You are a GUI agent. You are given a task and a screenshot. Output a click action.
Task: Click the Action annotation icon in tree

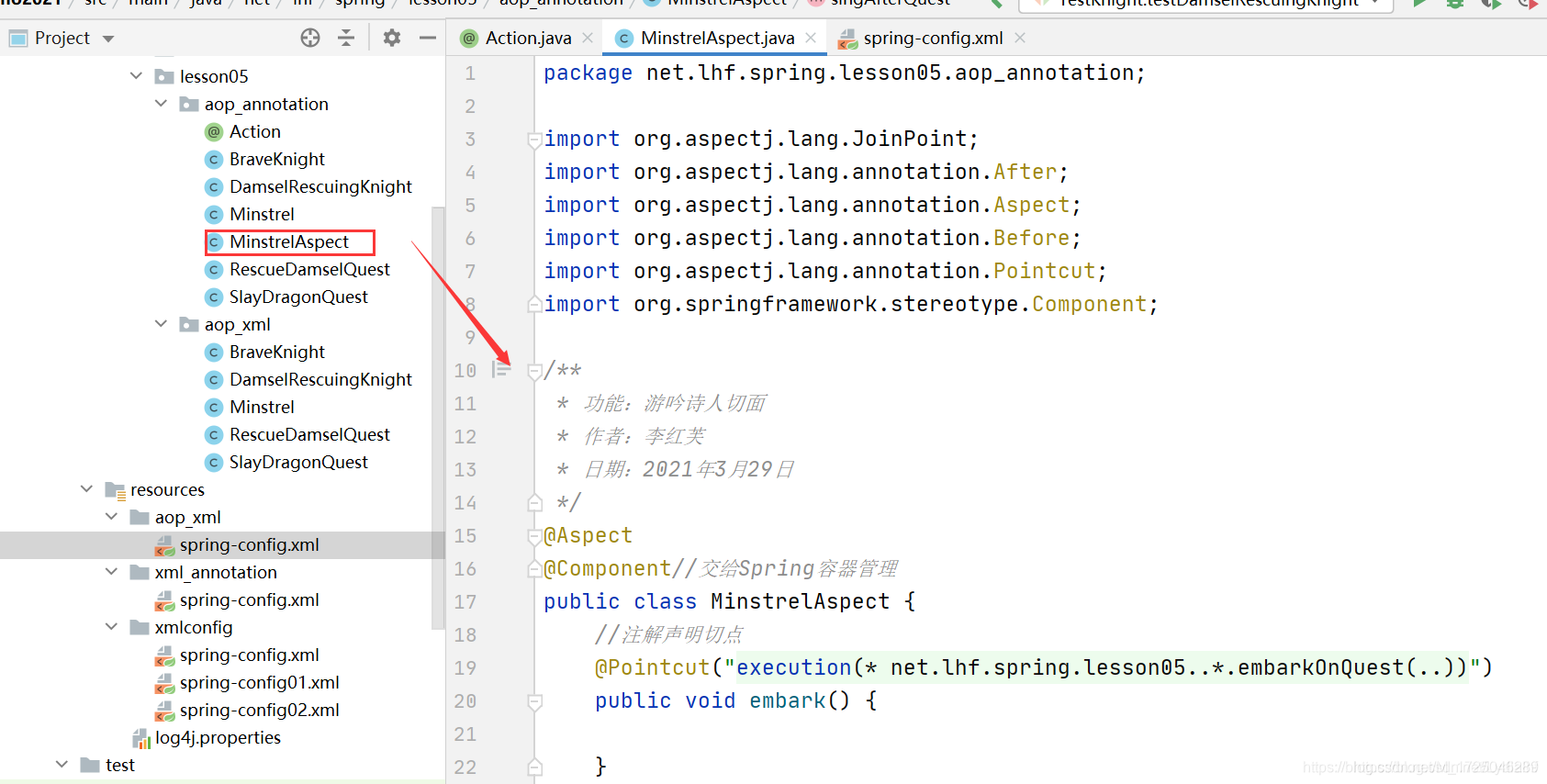click(214, 132)
